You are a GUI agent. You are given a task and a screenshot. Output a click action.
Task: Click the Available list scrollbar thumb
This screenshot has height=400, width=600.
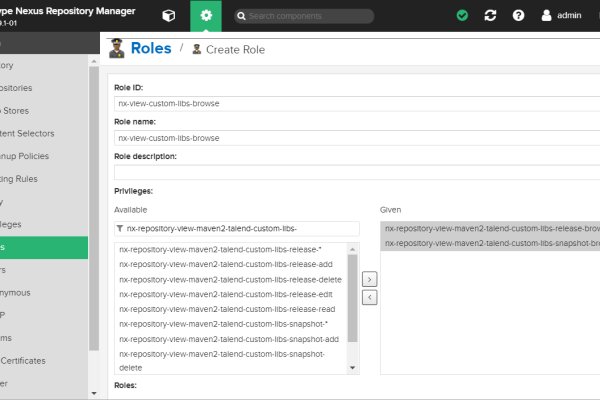[352, 298]
